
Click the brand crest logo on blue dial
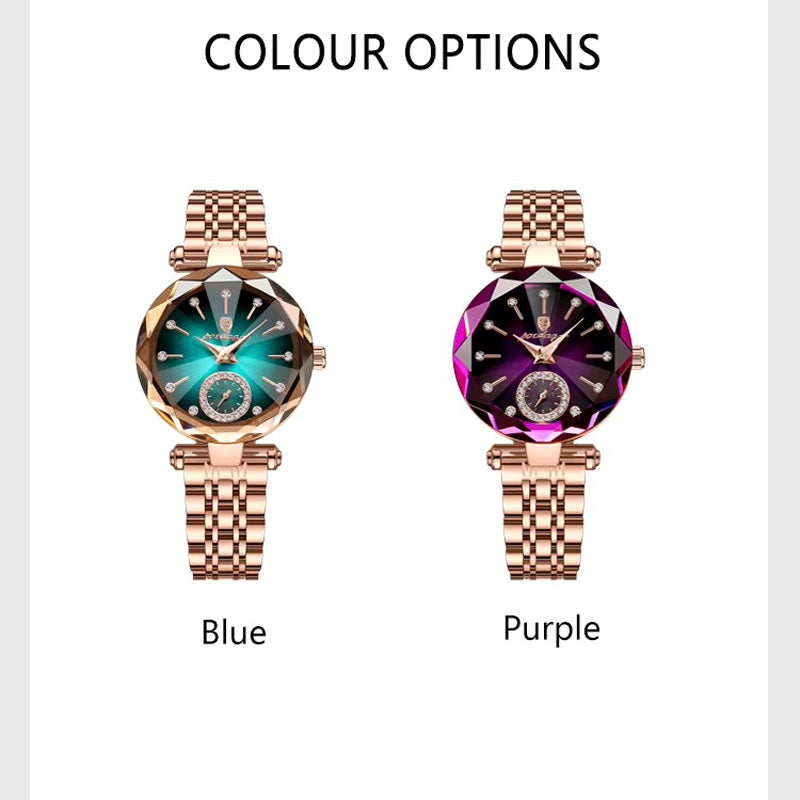click(x=226, y=322)
